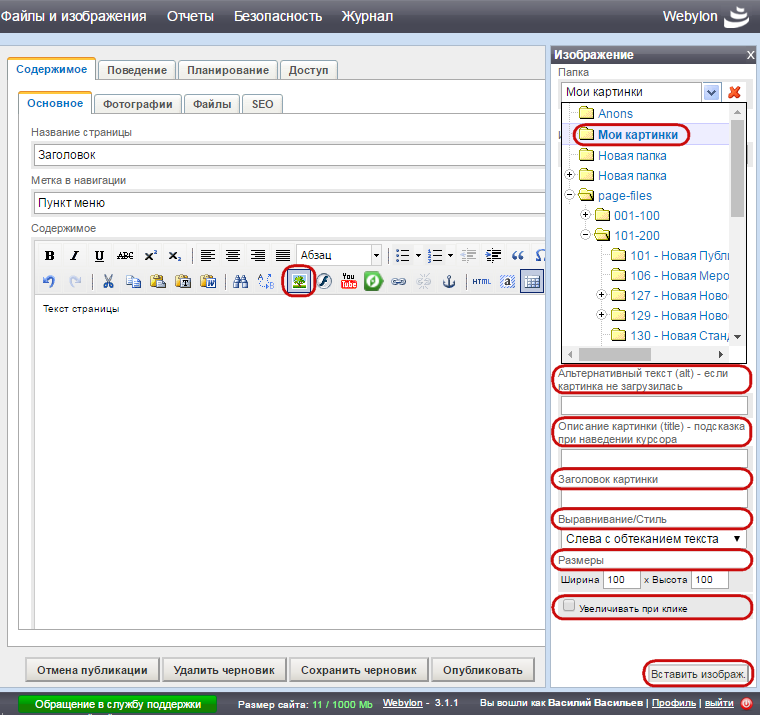760x715 pixels.
Task: Paste from Word
Action: tap(208, 281)
